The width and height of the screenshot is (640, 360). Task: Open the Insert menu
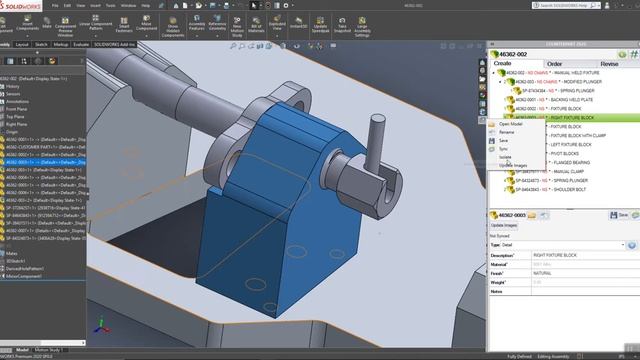pyautogui.click(x=95, y=6)
